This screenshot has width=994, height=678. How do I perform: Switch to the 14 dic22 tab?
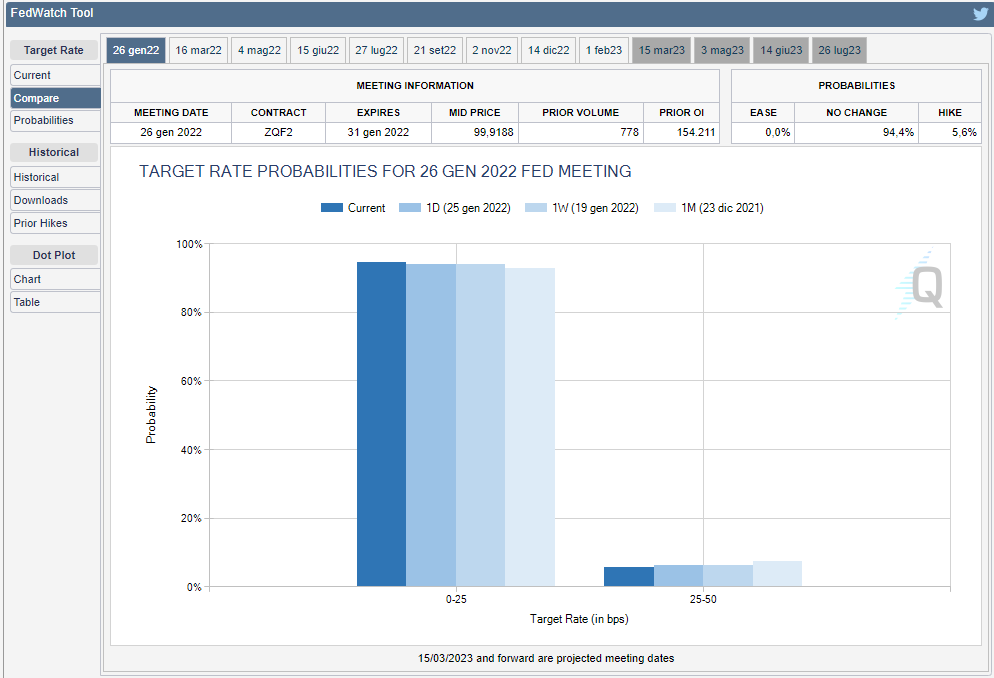549,50
